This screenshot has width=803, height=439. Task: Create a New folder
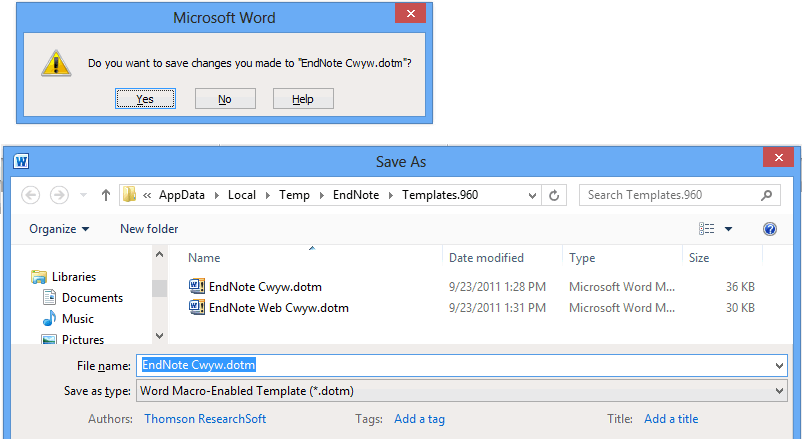coord(149,229)
